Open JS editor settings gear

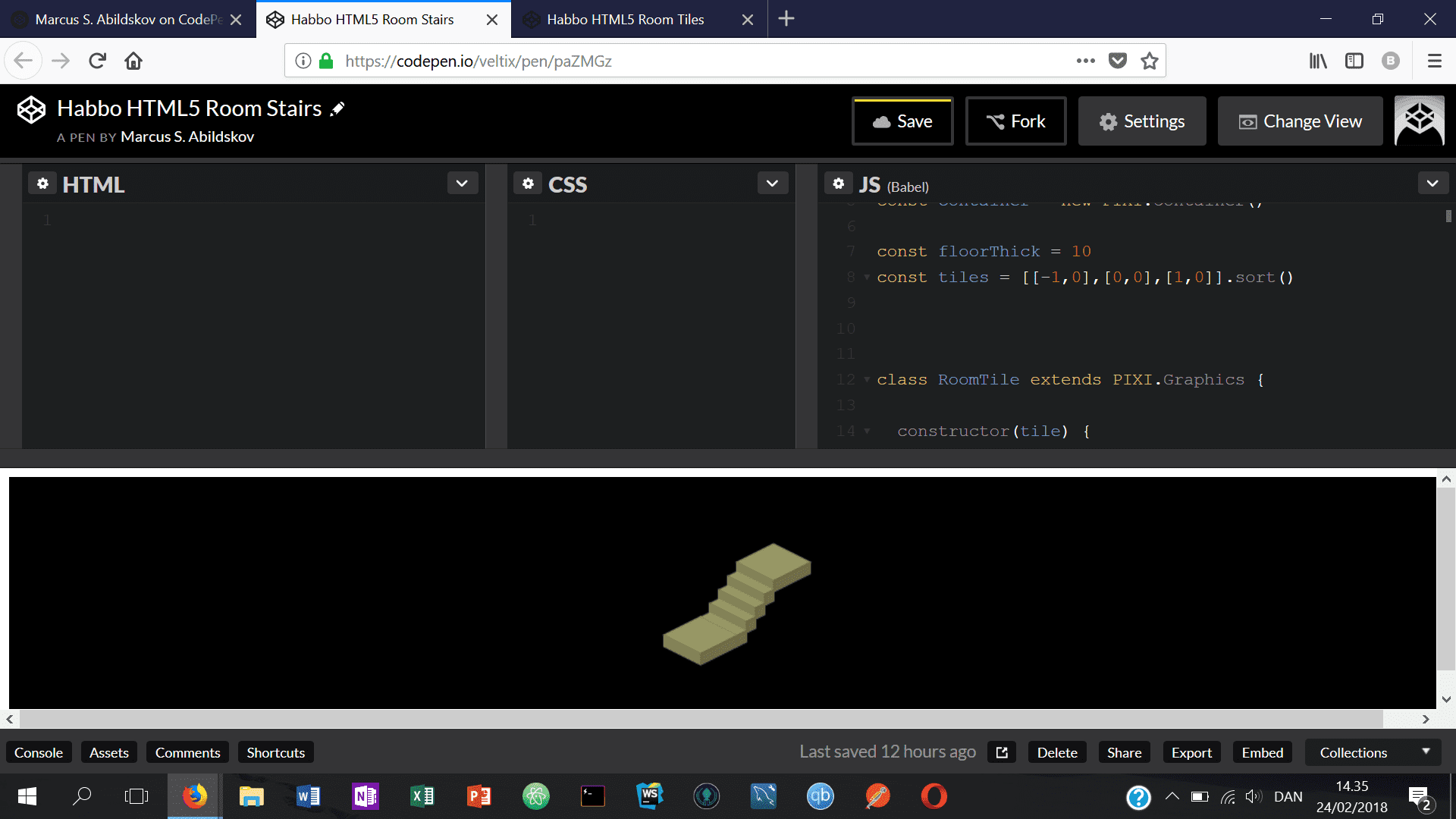[x=838, y=184]
